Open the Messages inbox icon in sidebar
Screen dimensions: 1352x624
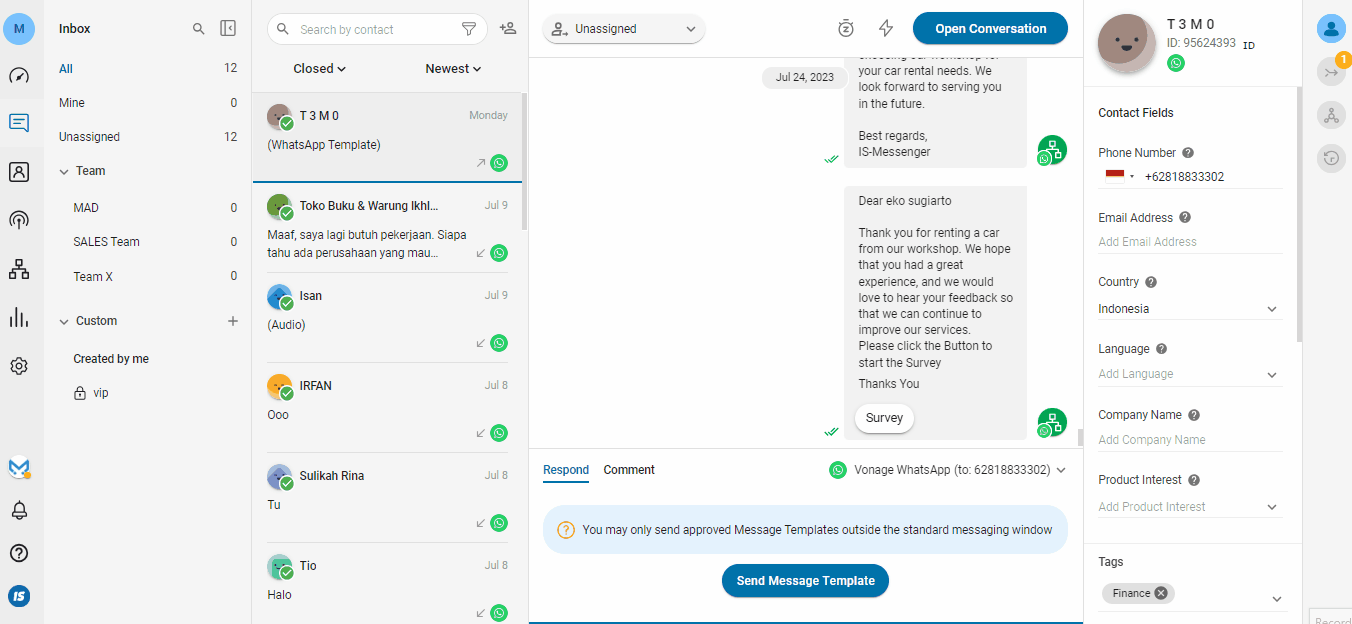(x=19, y=122)
